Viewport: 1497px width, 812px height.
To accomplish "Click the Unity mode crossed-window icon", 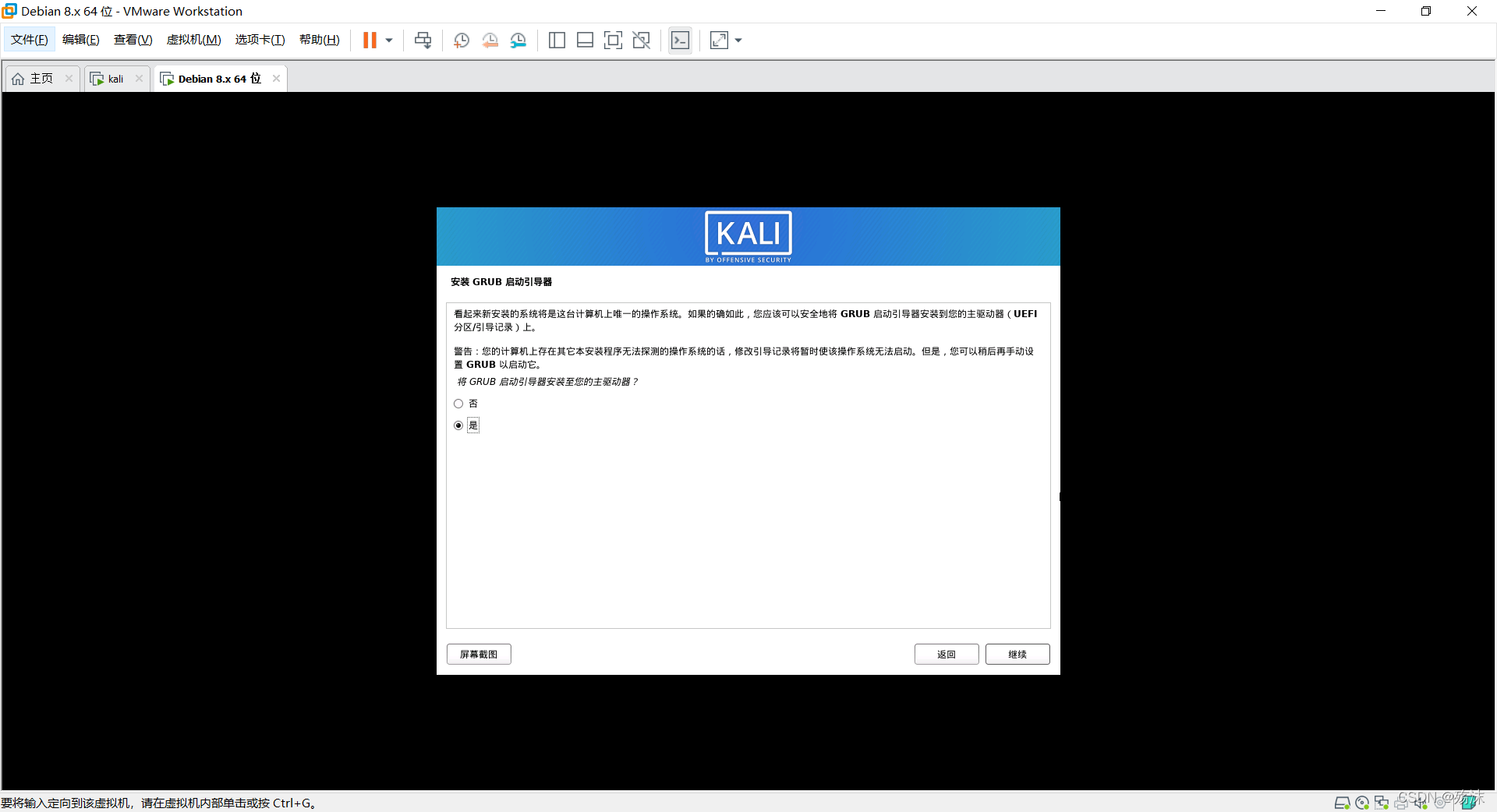I will tap(641, 41).
